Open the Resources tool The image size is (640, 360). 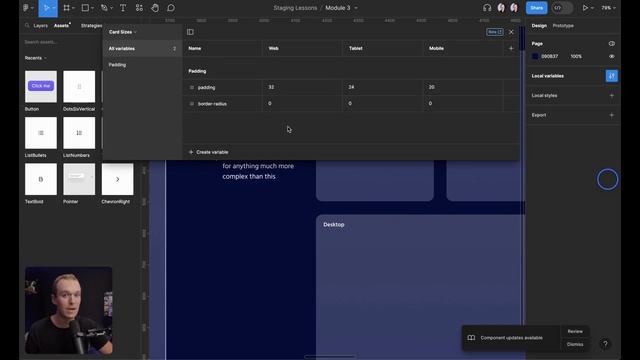tap(139, 8)
